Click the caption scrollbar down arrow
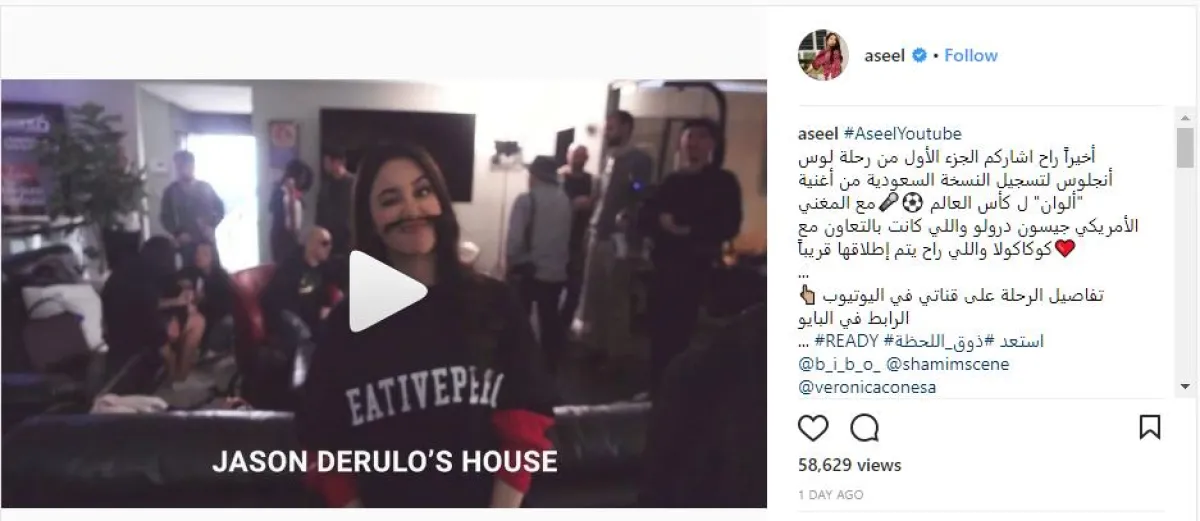 [x=1185, y=386]
